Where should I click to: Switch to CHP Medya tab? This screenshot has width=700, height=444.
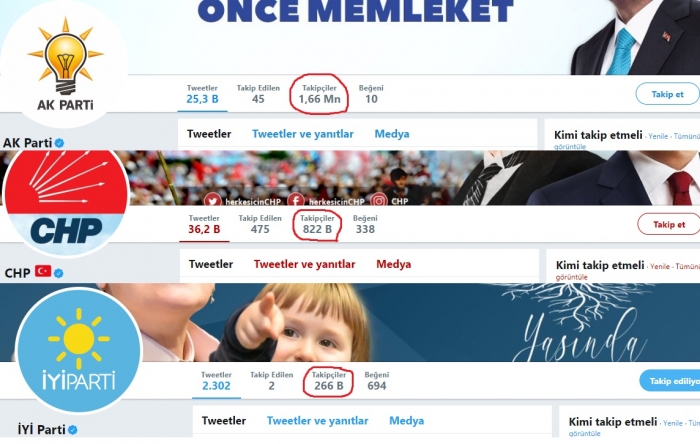(x=393, y=264)
